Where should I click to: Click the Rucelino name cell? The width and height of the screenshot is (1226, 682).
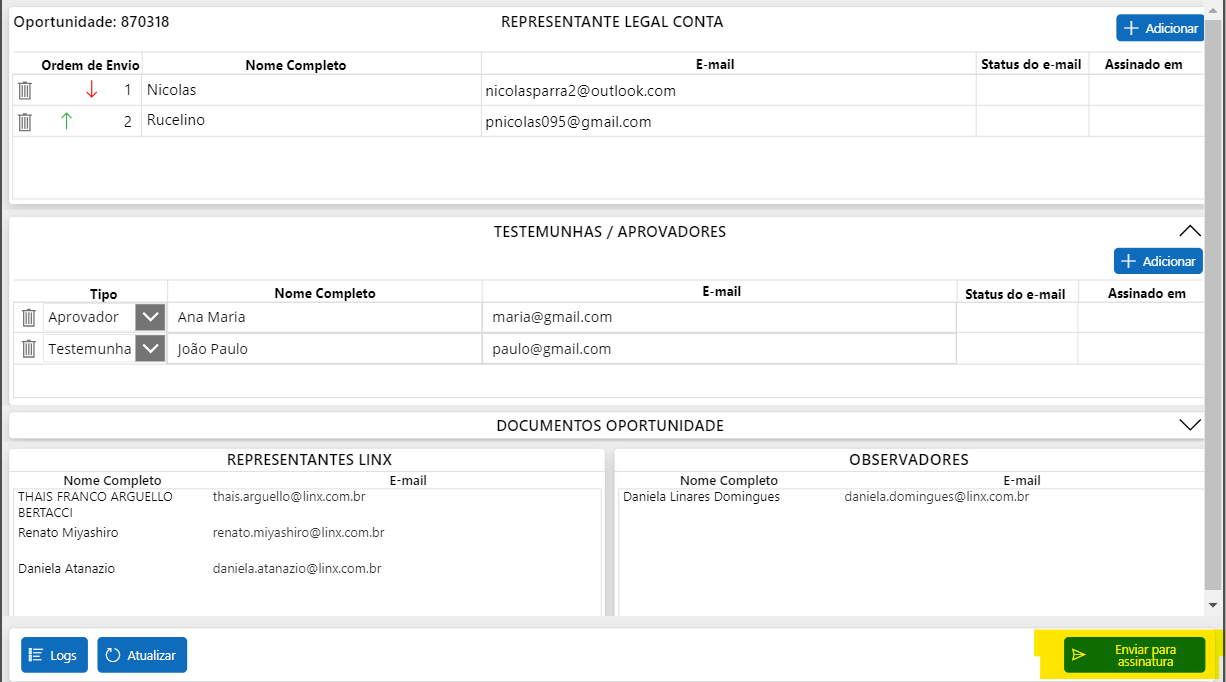311,121
